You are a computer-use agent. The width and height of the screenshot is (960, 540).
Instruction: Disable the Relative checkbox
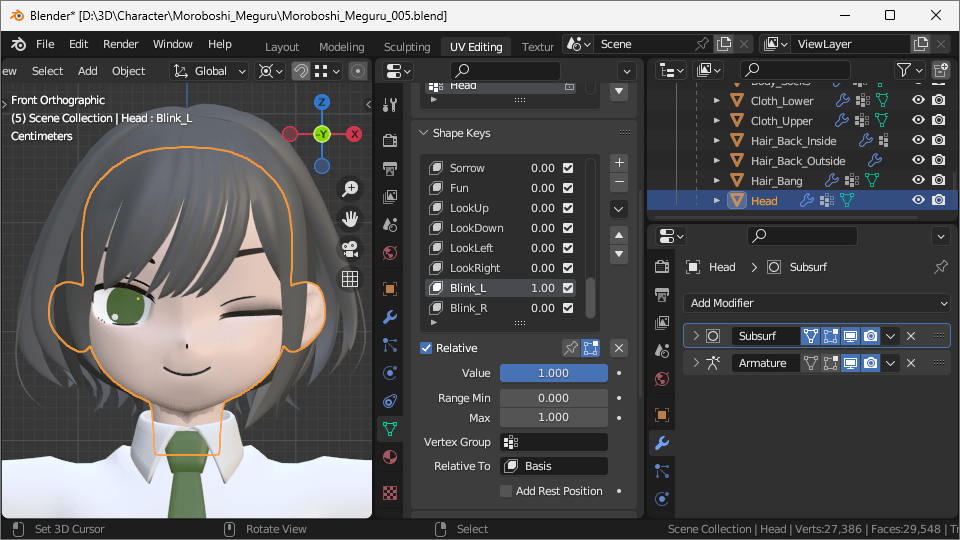point(426,348)
